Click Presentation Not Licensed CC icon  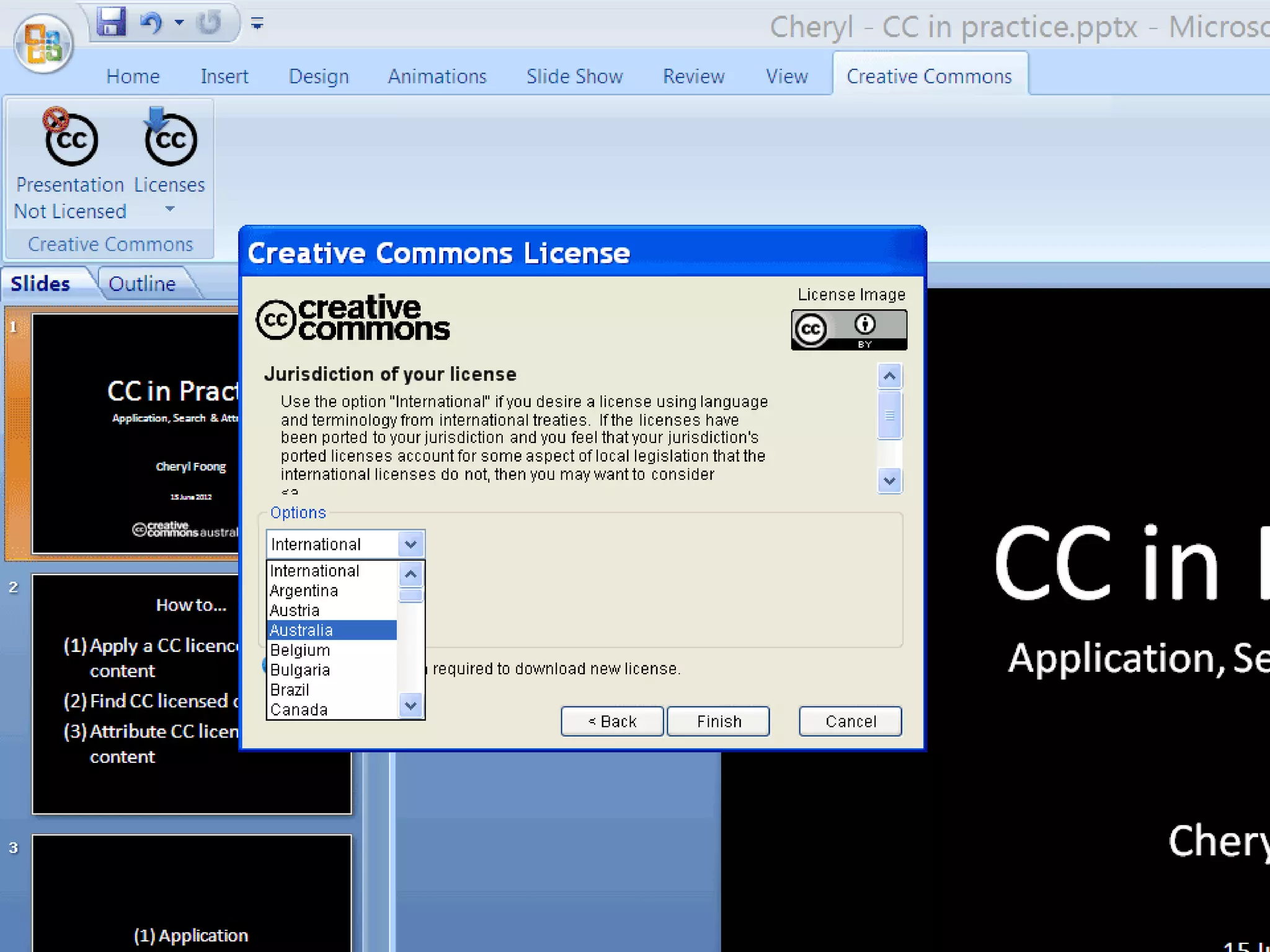[71, 139]
